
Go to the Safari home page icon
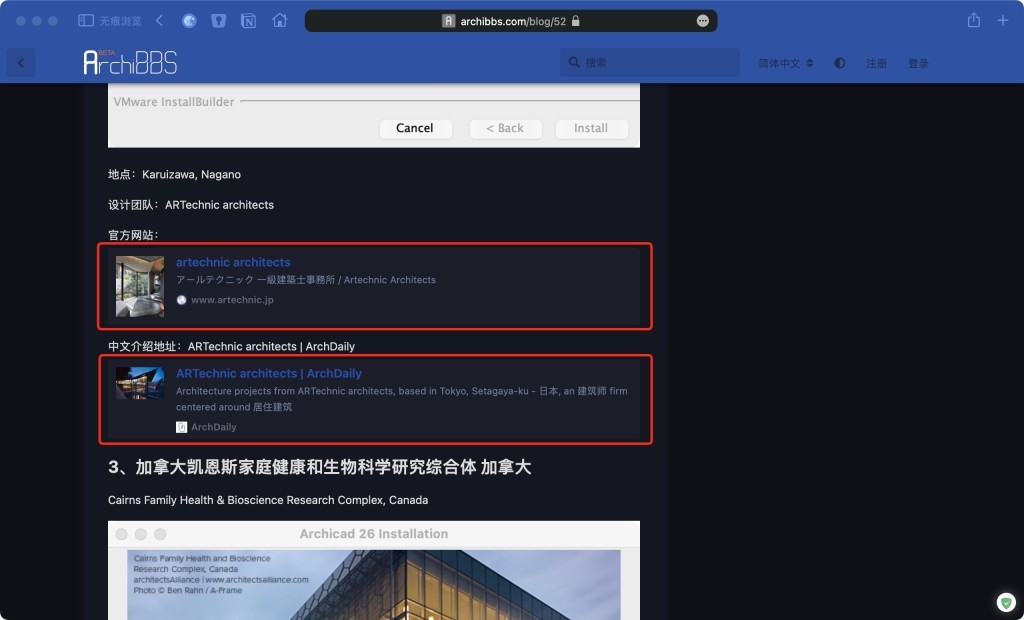[x=280, y=21]
